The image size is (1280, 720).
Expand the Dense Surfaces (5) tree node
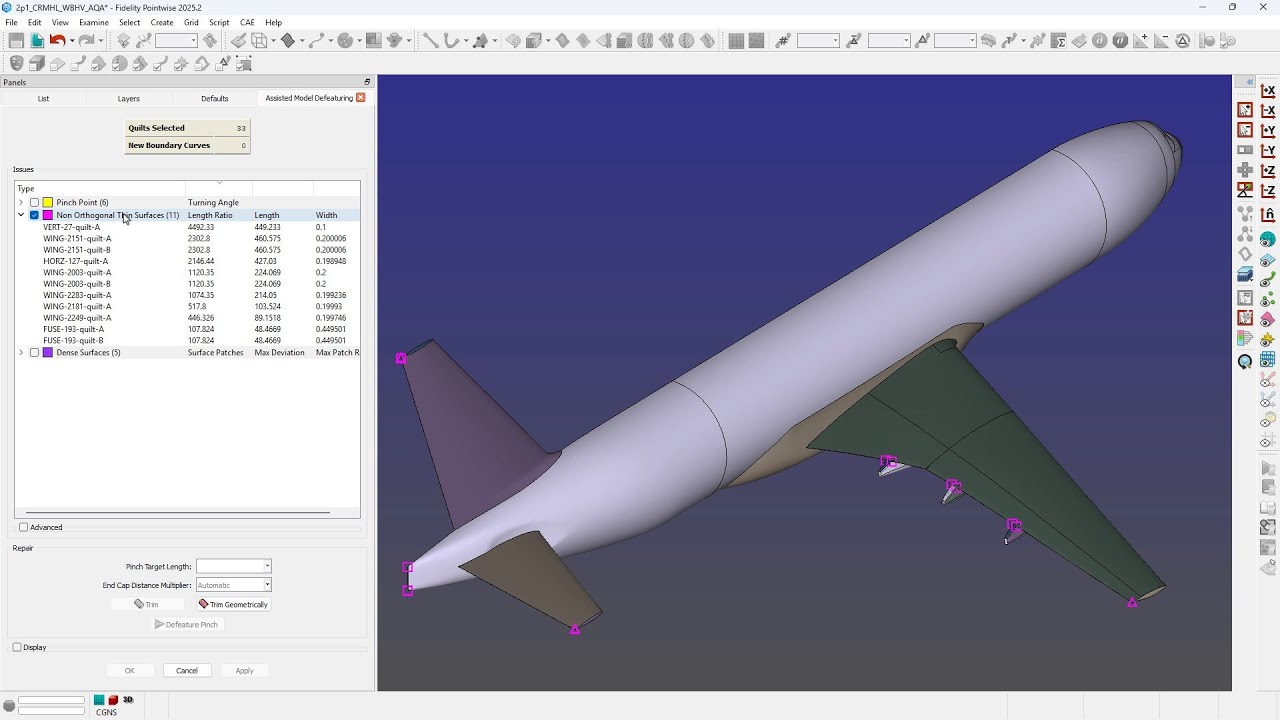pyautogui.click(x=21, y=353)
